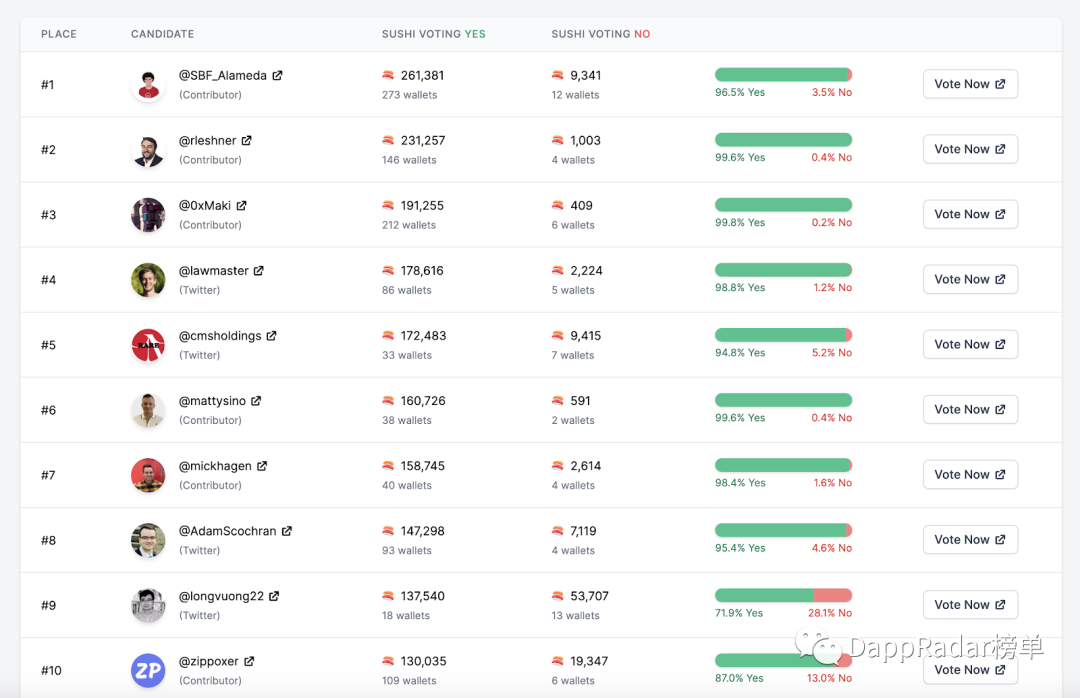Open external link icon beside @SBF_Alameda
The image size is (1080, 698).
(x=277, y=75)
